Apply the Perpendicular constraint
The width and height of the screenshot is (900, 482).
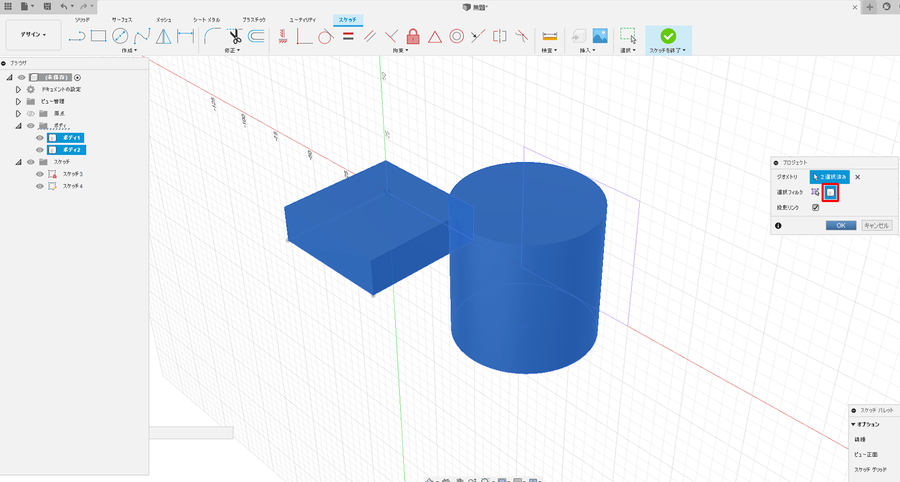point(391,36)
